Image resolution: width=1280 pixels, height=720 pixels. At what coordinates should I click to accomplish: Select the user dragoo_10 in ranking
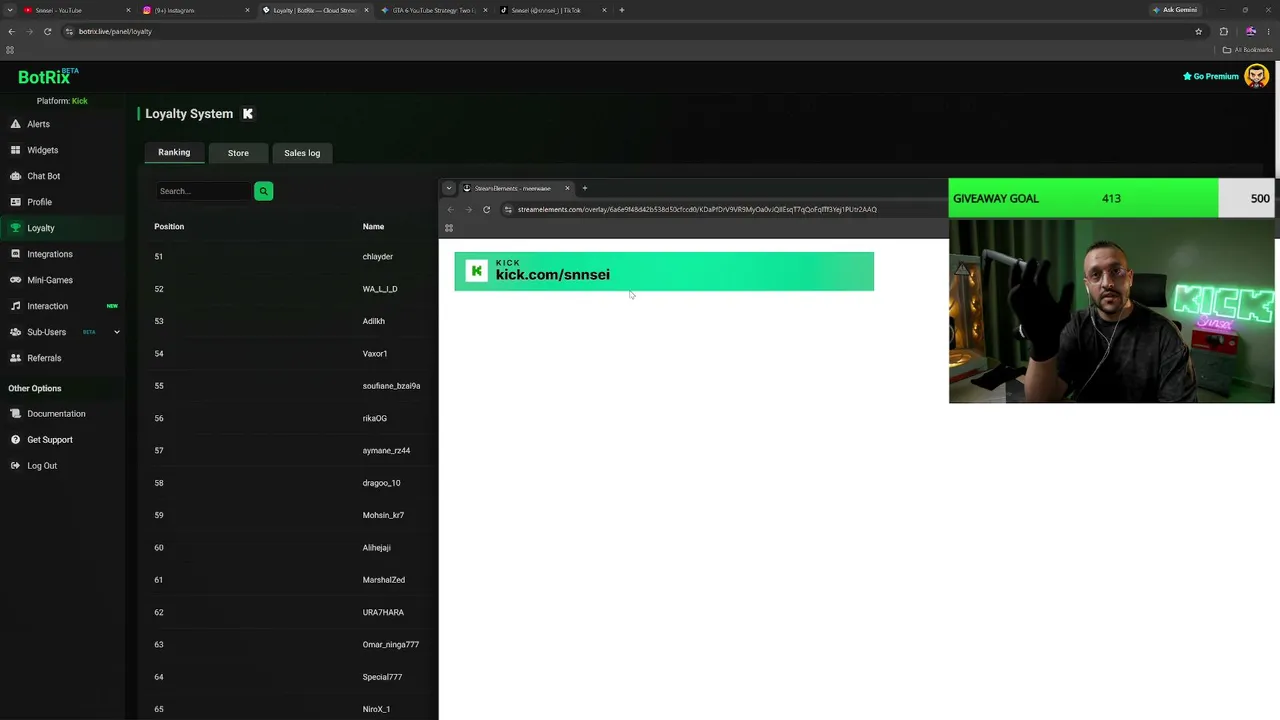(381, 483)
